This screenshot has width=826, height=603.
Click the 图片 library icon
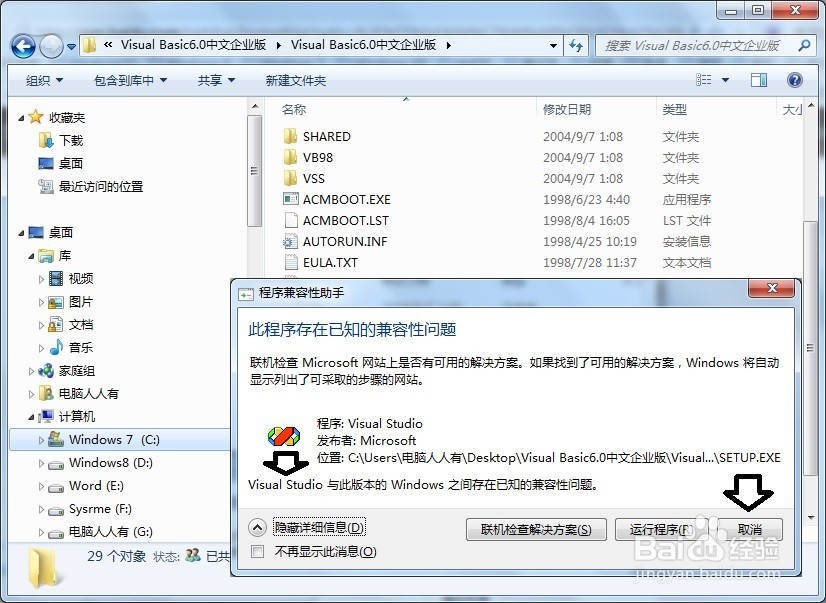click(56, 302)
